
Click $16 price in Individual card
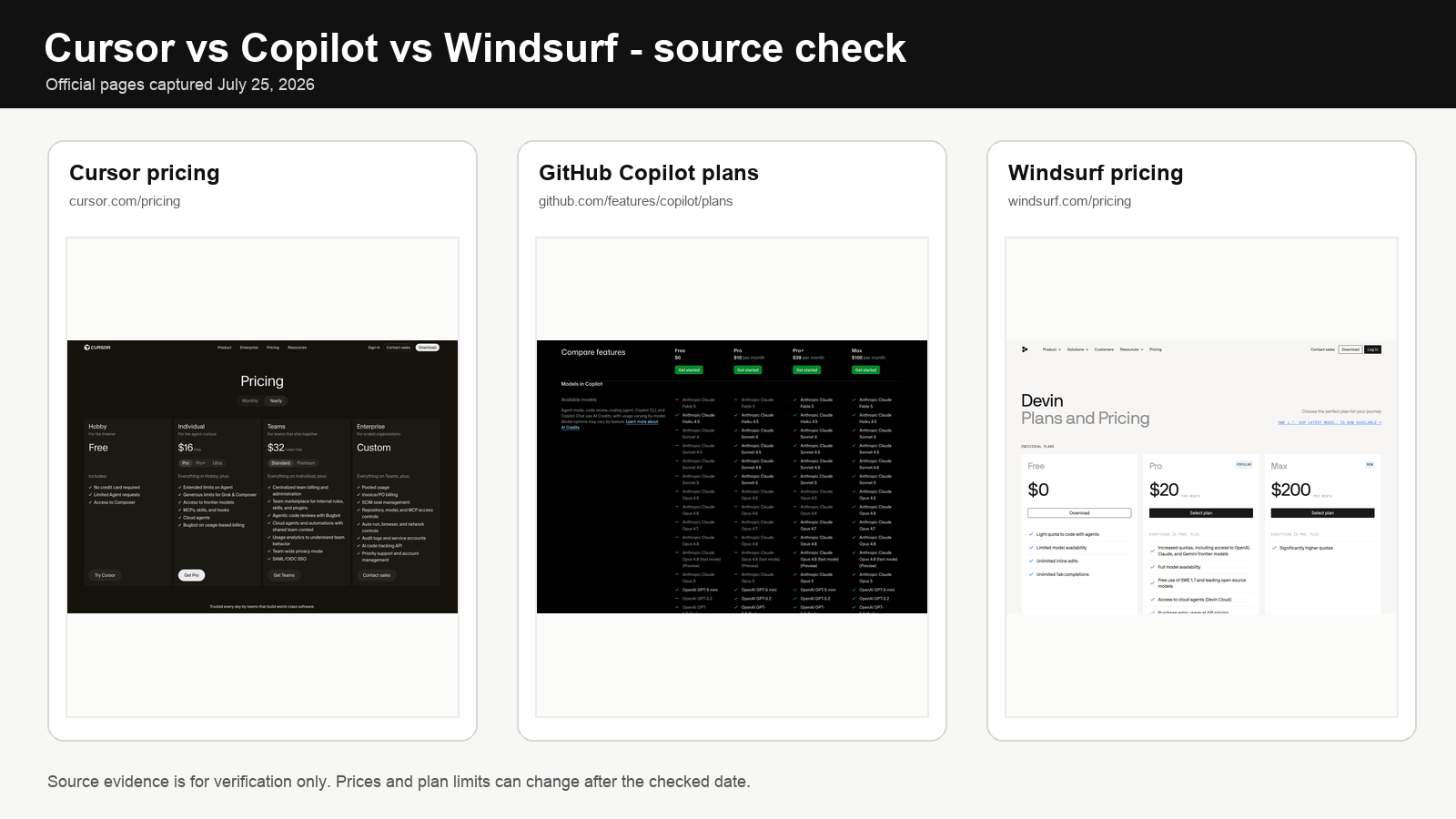tap(186, 448)
